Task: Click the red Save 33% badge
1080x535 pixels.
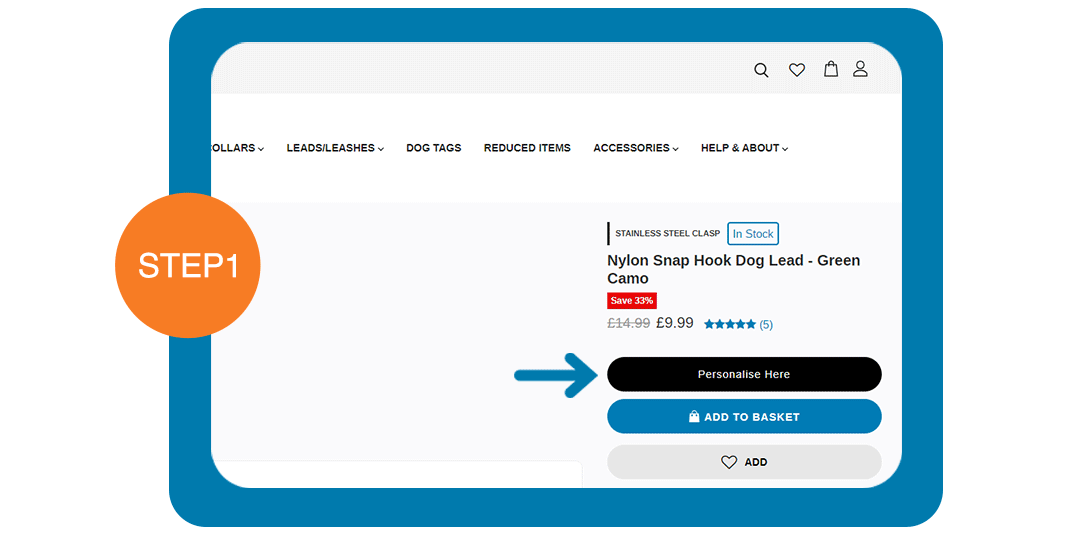Action: (x=632, y=301)
